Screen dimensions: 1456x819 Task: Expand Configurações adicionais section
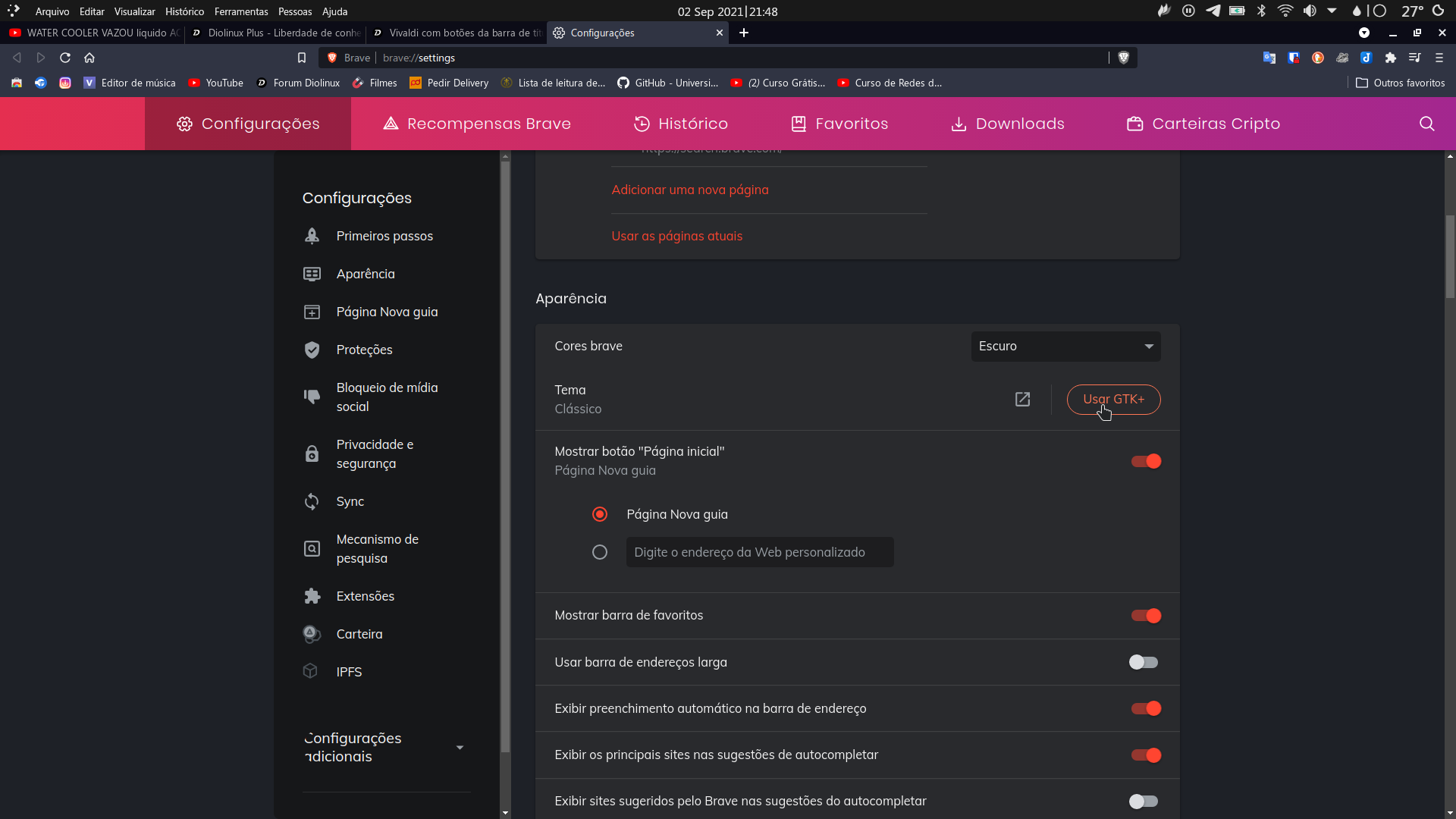click(386, 747)
